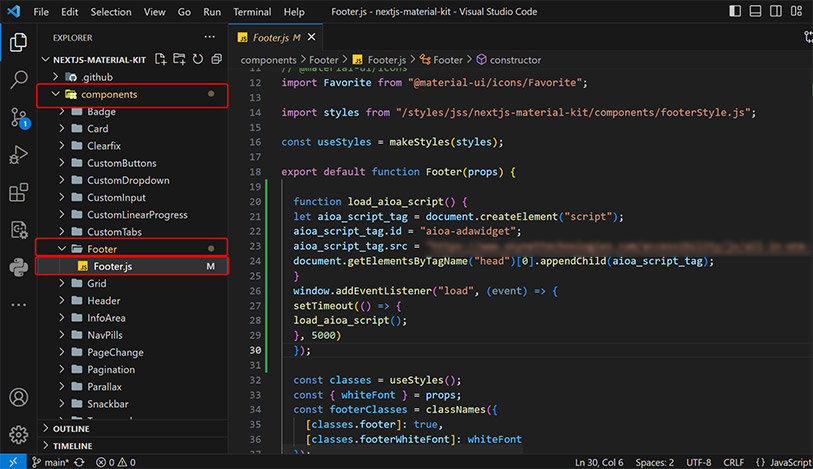This screenshot has width=813, height=469.
Task: Select the Grid folder
Action: pyautogui.click(x=134, y=283)
